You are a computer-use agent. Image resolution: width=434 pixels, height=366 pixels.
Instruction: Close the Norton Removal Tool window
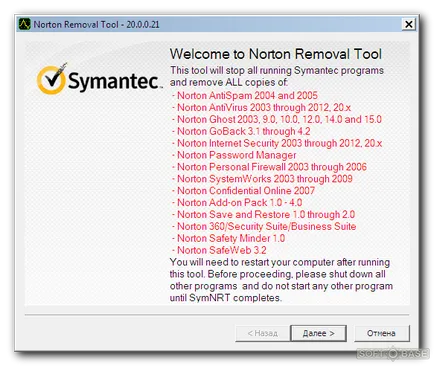click(x=409, y=24)
